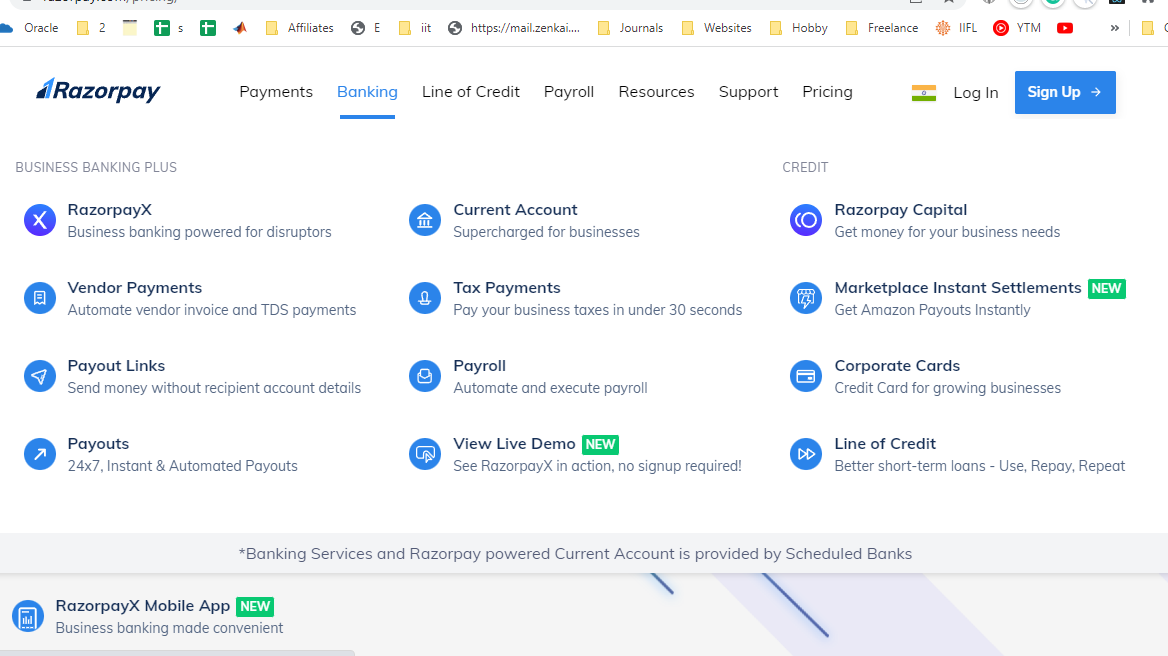Open the mail.zenkai bookmark

coord(513,28)
